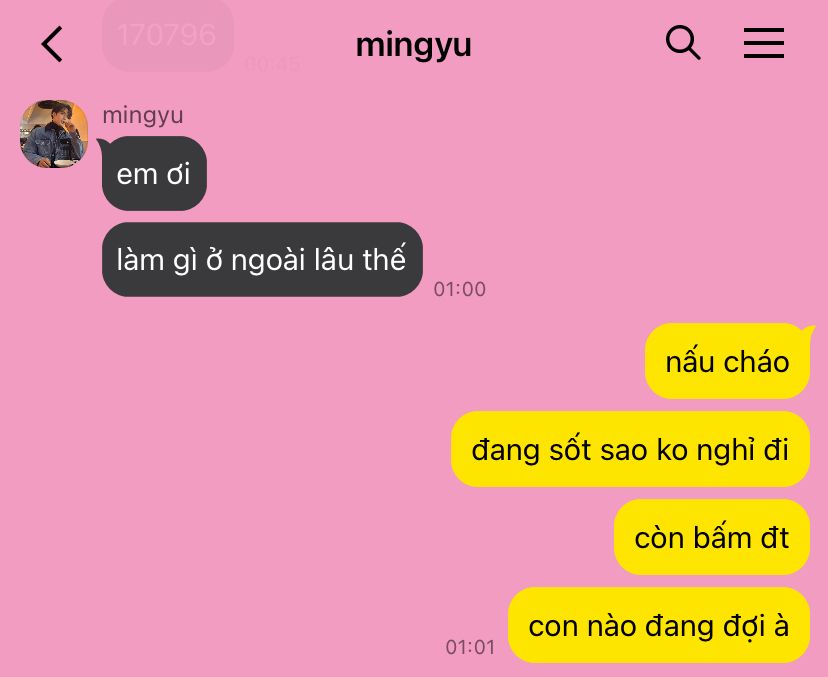Select the 'còn bấm đt' bubble
Screen dimensions: 828x677
click(x=712, y=537)
